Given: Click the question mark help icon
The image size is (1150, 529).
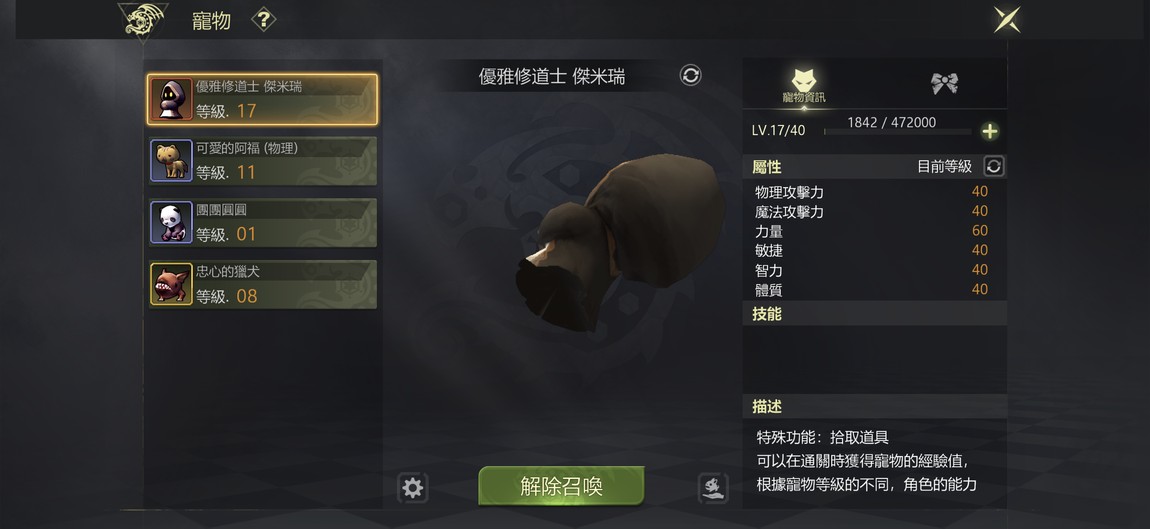Looking at the screenshot, I should click(x=263, y=20).
